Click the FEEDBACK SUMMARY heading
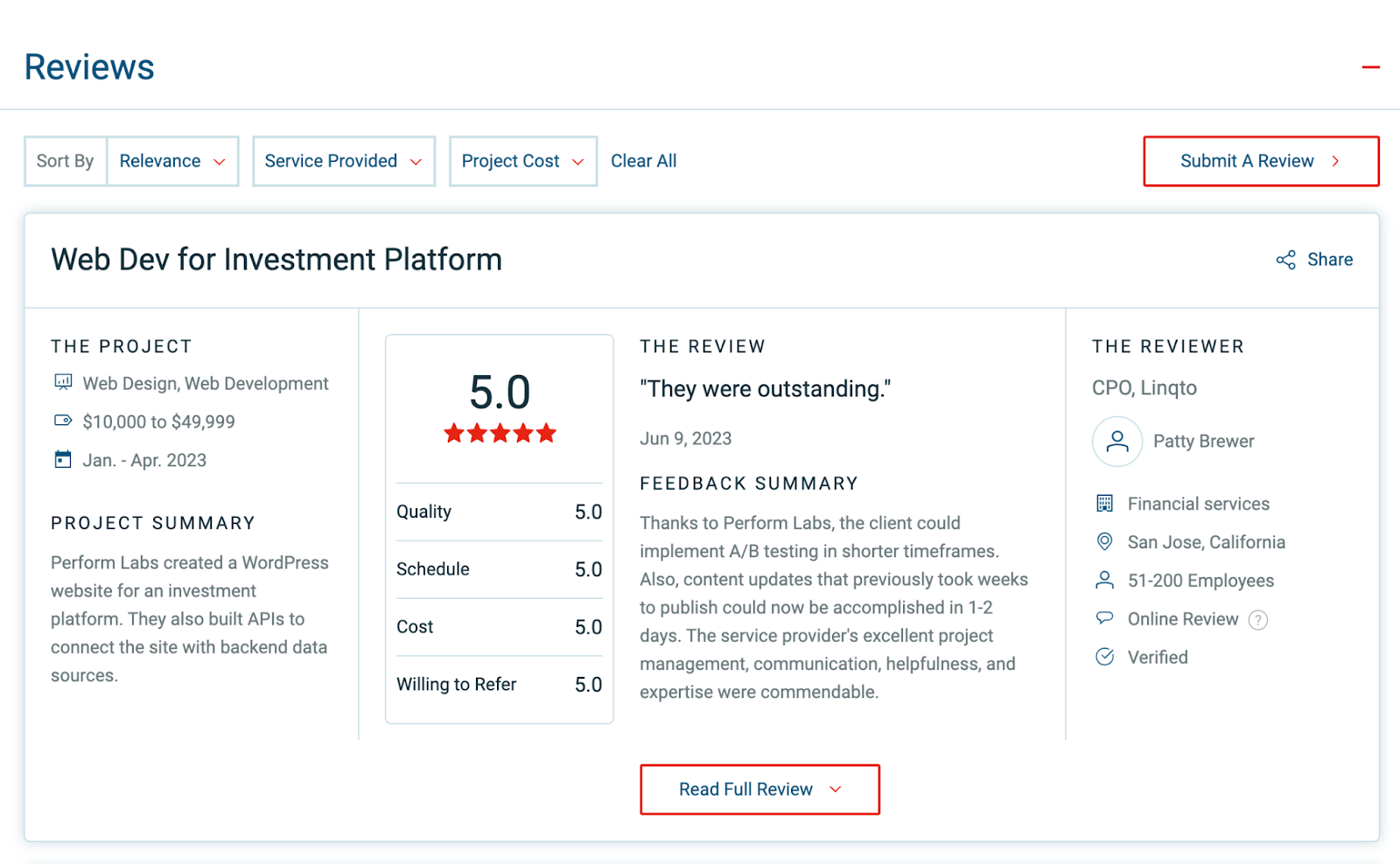Viewport: 1400px width, 864px height. [x=749, y=484]
